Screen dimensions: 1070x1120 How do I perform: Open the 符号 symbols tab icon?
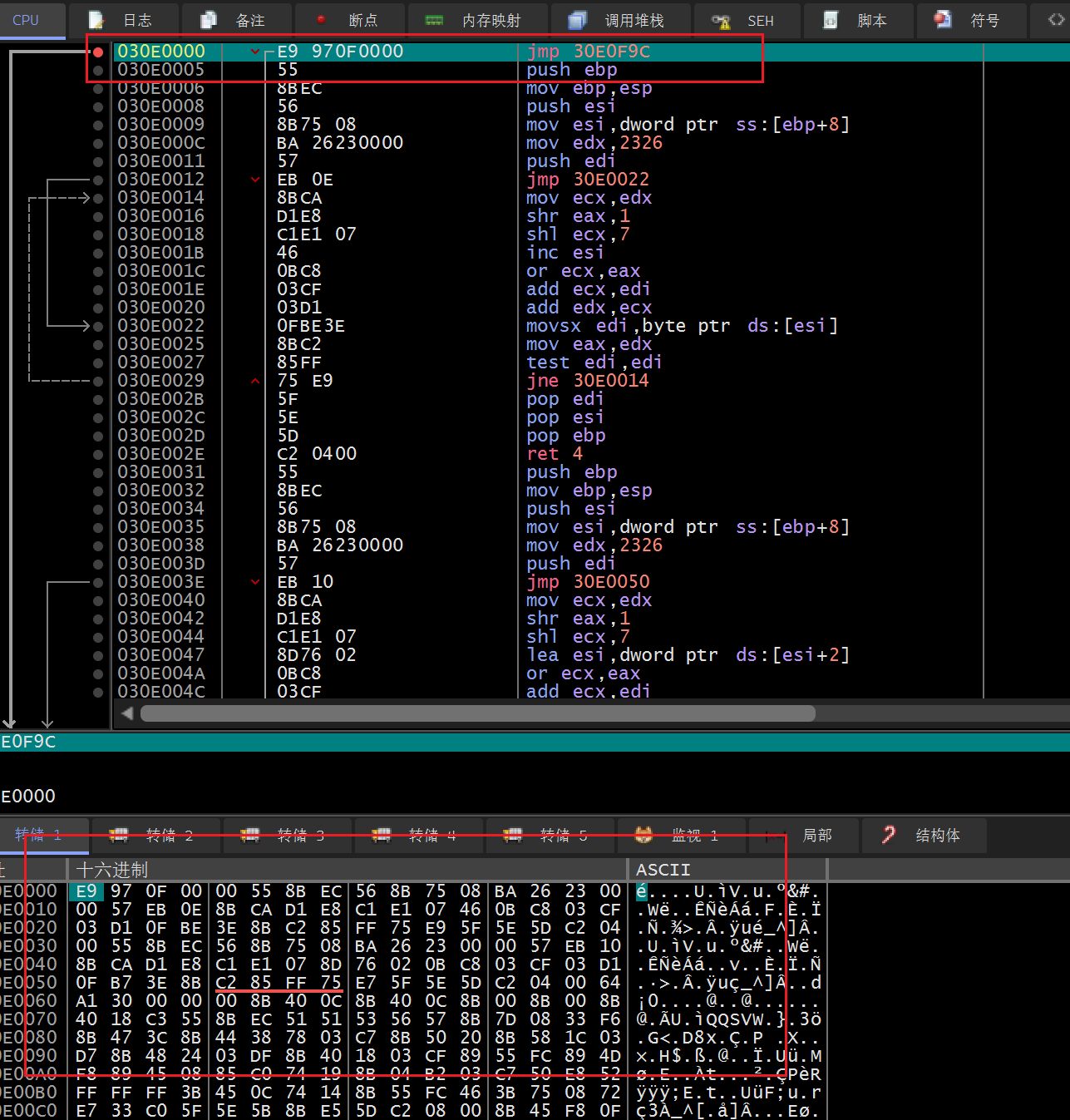click(943, 20)
